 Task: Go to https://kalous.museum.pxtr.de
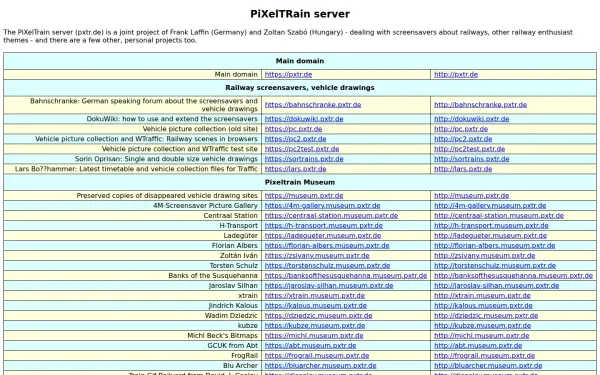click(316, 306)
